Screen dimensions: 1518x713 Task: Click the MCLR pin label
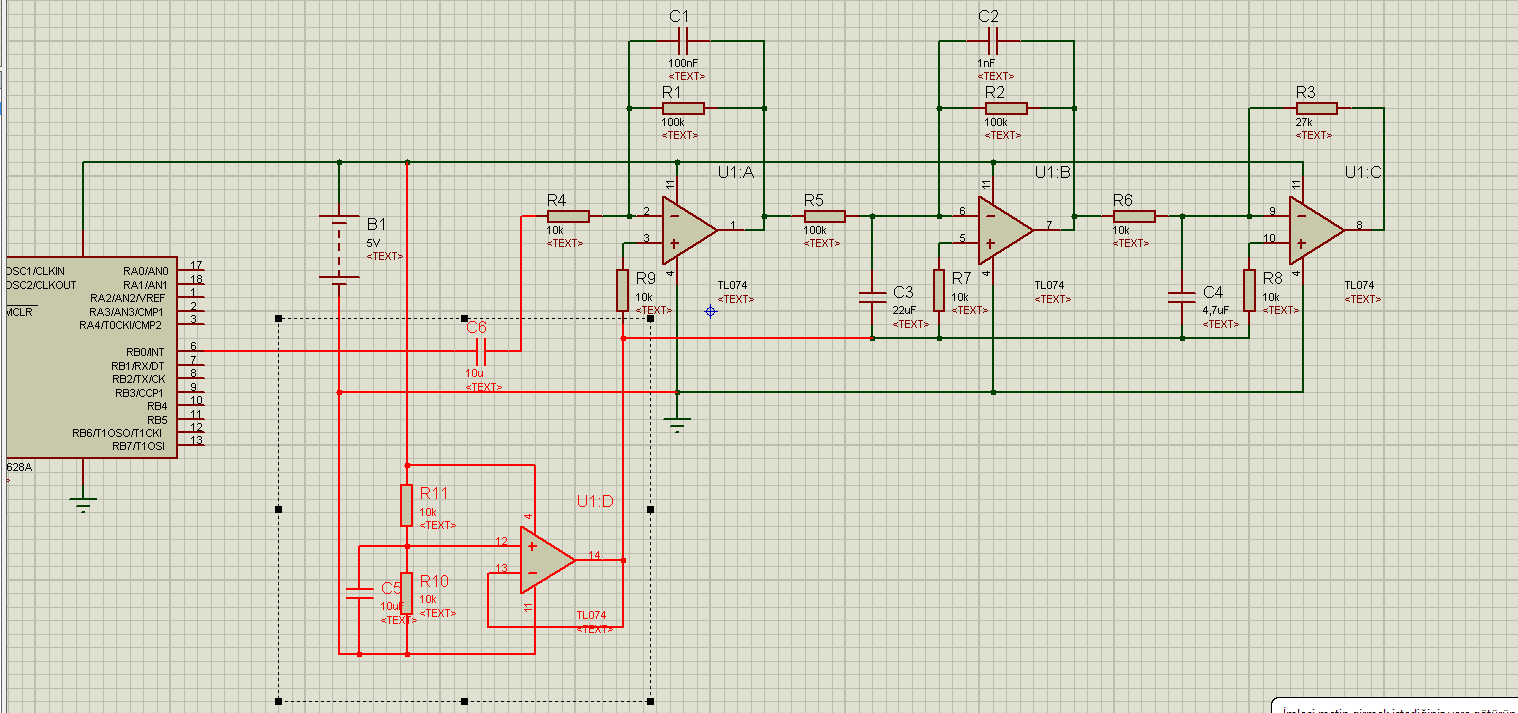[20, 311]
